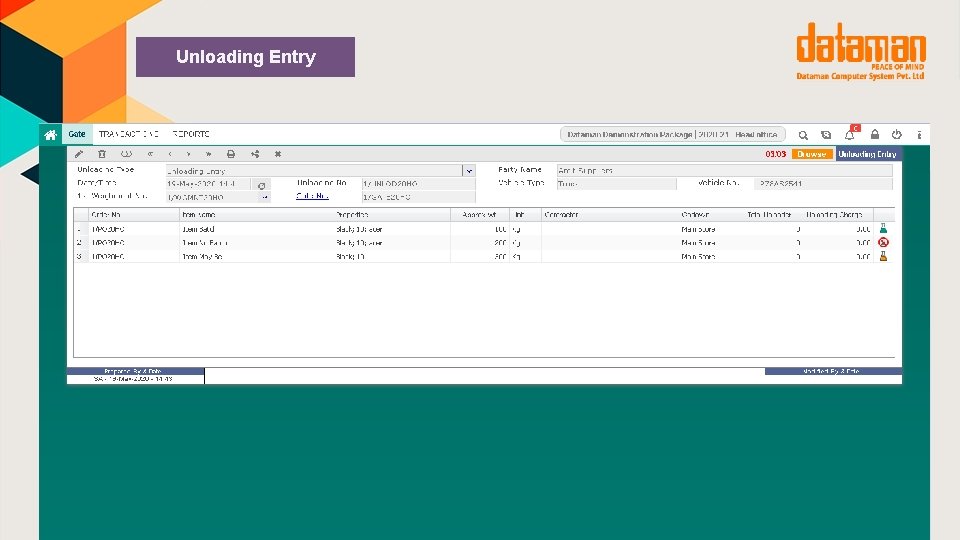This screenshot has width=960, height=540.
Task: Expand the Unloading Type dropdown arrow
Action: pyautogui.click(x=469, y=171)
